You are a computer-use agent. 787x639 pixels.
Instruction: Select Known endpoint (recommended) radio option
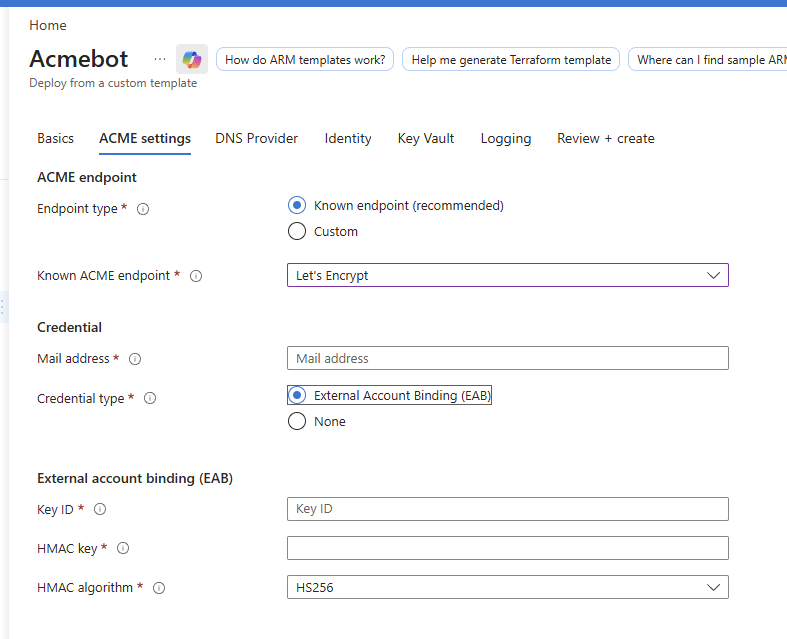click(297, 205)
